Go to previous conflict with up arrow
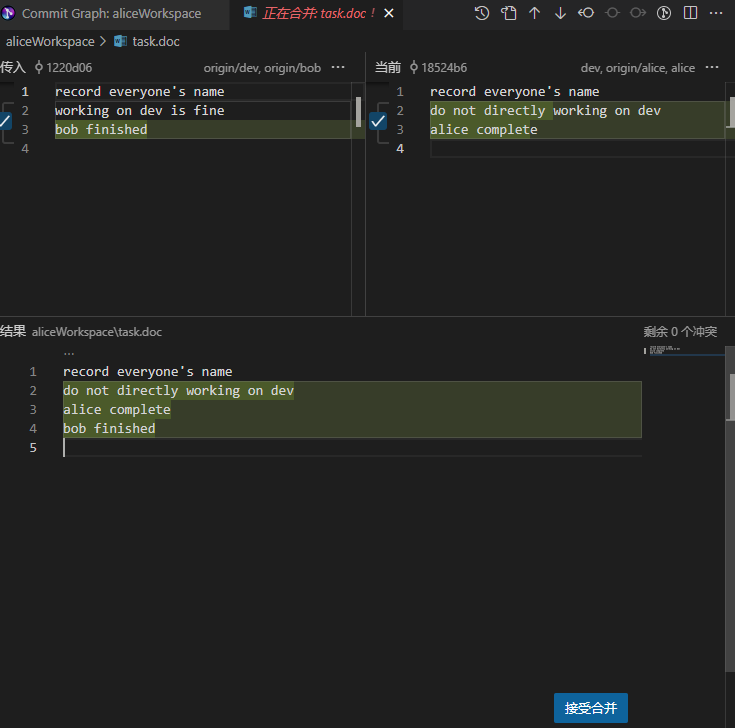The image size is (735, 728). click(534, 13)
